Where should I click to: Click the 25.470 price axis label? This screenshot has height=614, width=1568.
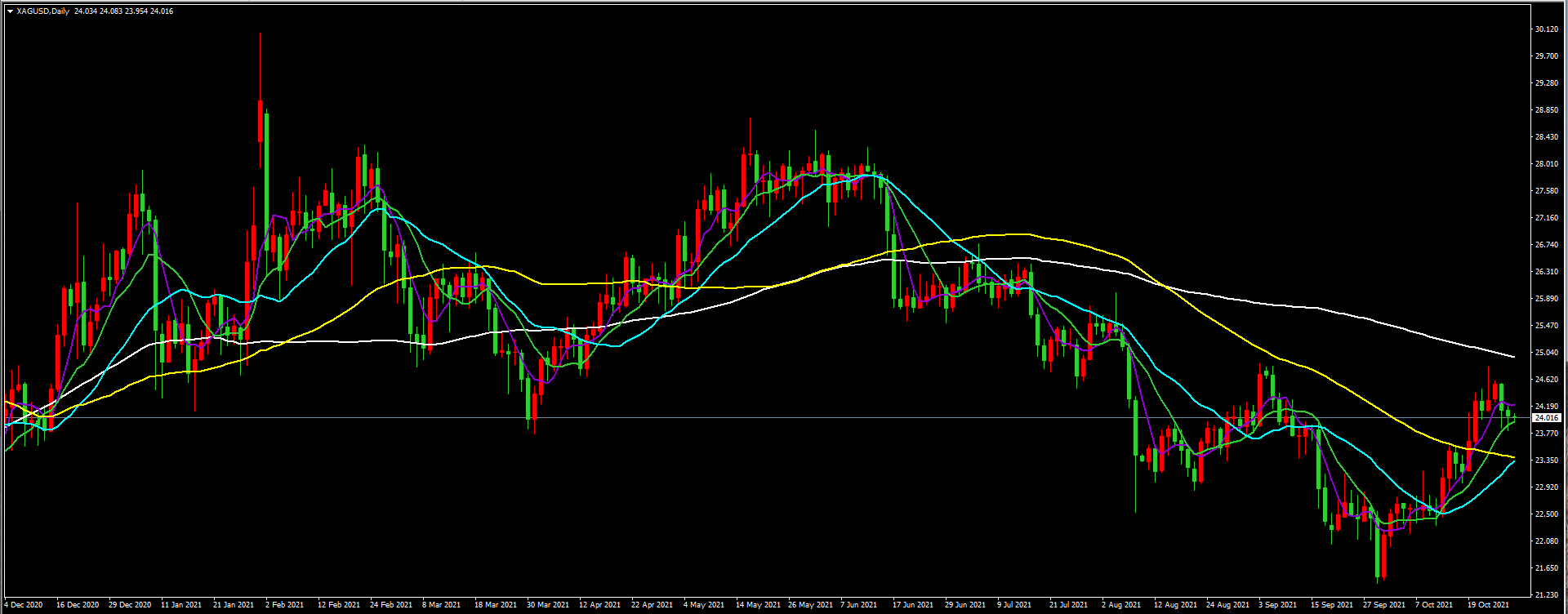point(1545,326)
